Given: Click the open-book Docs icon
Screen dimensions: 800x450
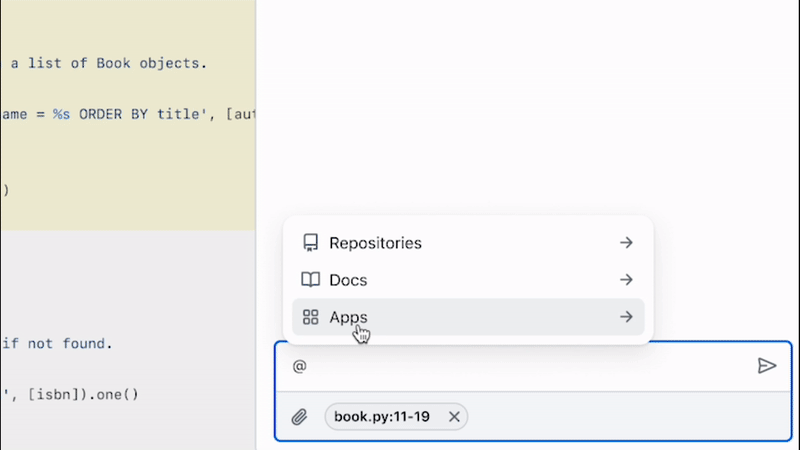Looking at the screenshot, I should click(x=311, y=280).
